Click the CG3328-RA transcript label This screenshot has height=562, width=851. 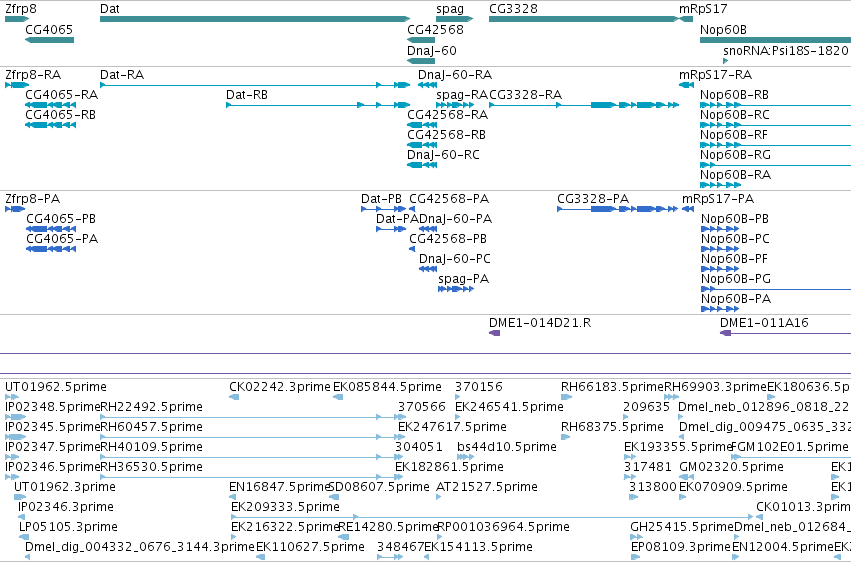click(525, 95)
